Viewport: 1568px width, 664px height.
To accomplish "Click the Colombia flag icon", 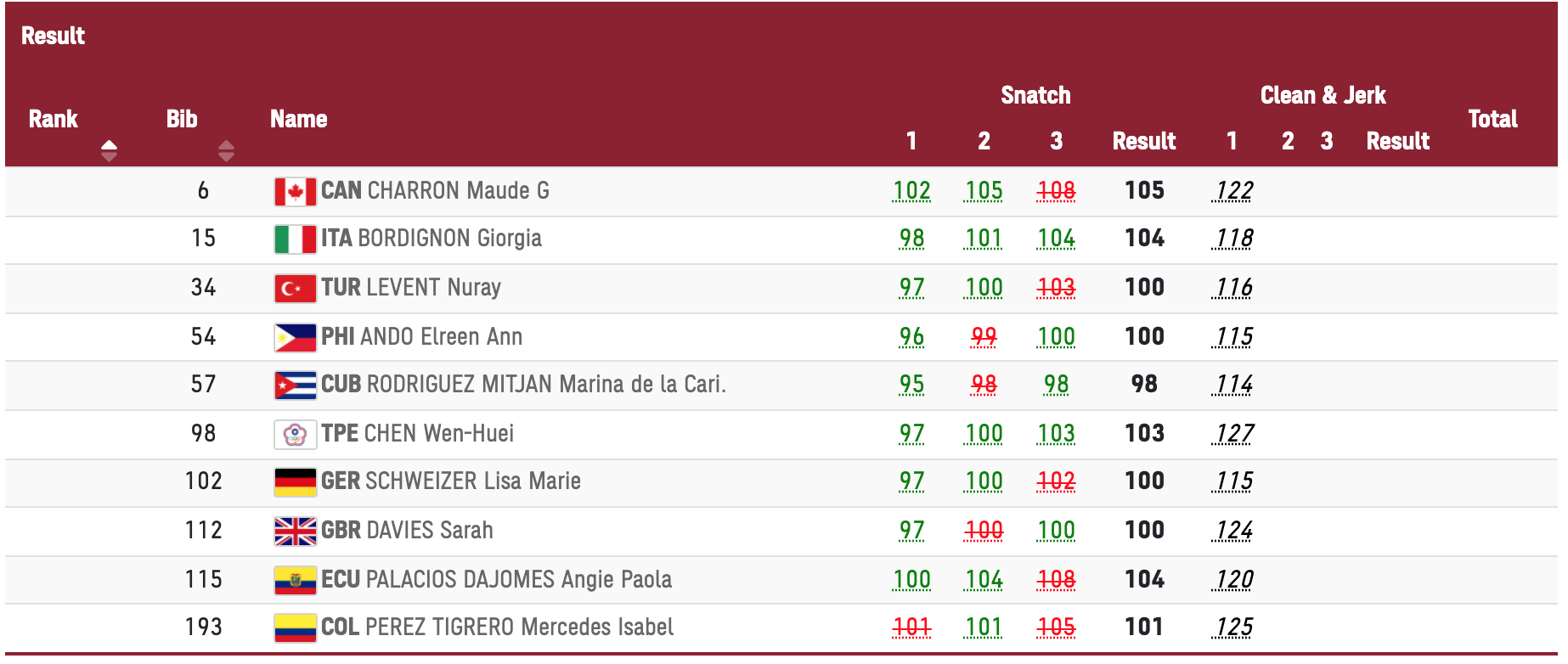I will pos(295,628).
